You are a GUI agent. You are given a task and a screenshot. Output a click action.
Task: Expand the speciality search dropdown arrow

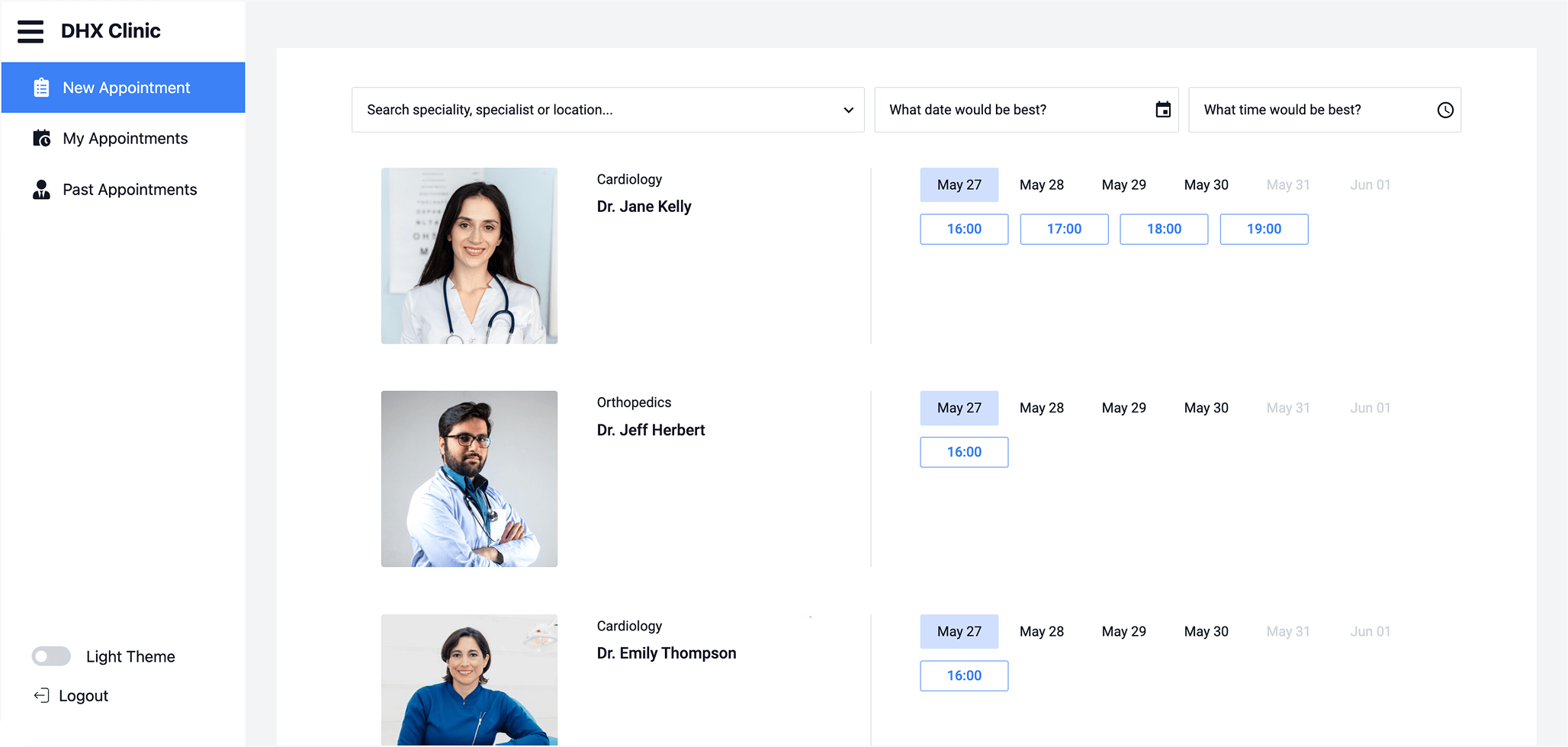coord(848,110)
